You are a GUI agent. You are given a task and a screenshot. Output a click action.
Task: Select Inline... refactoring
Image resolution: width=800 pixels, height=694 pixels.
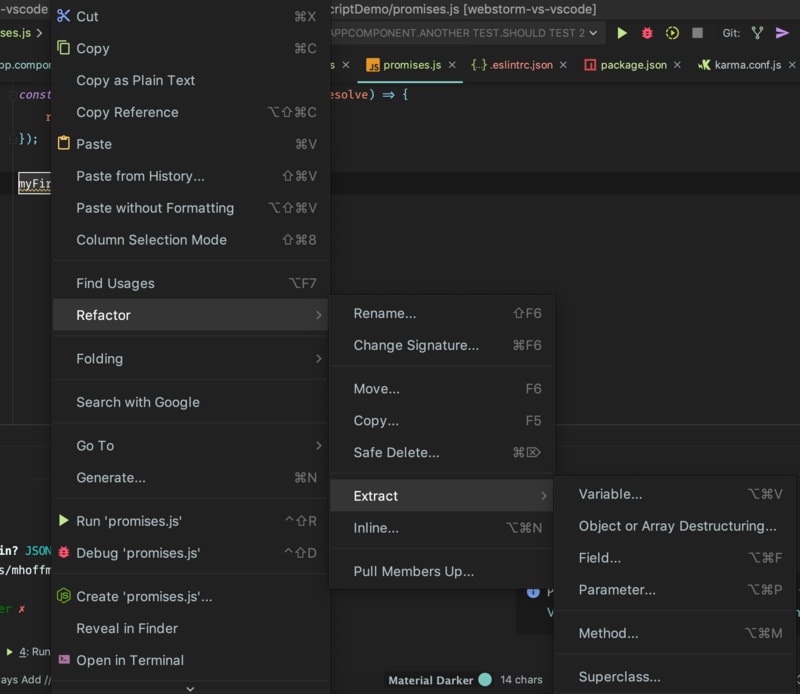point(442,527)
